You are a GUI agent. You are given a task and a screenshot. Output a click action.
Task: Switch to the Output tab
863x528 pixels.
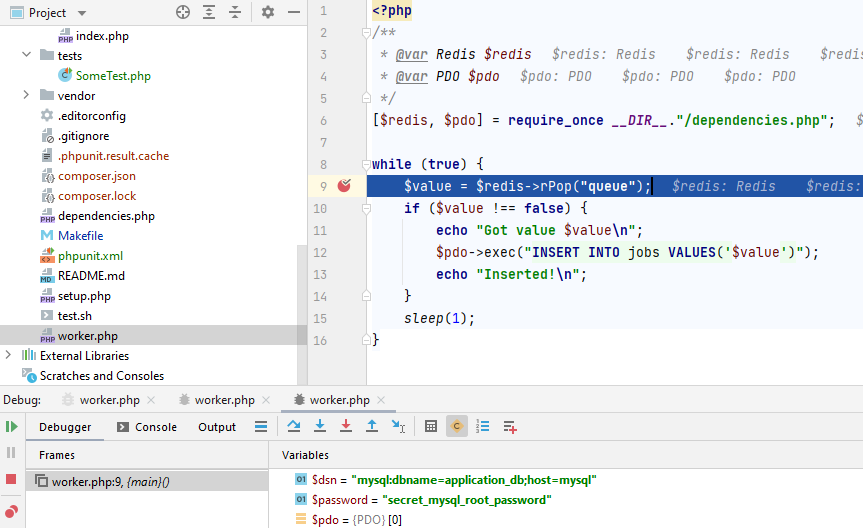pos(217,427)
